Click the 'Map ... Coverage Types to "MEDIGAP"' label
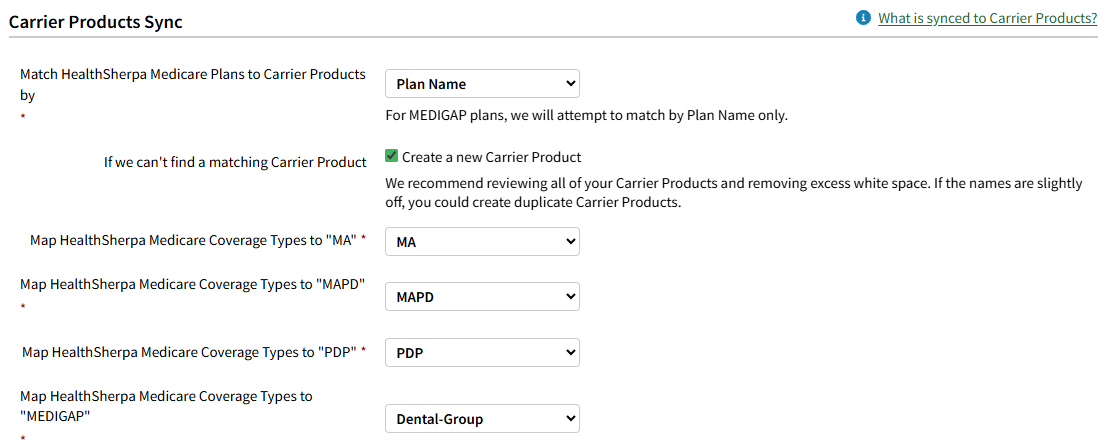This screenshot has height=444, width=1106. [x=166, y=406]
